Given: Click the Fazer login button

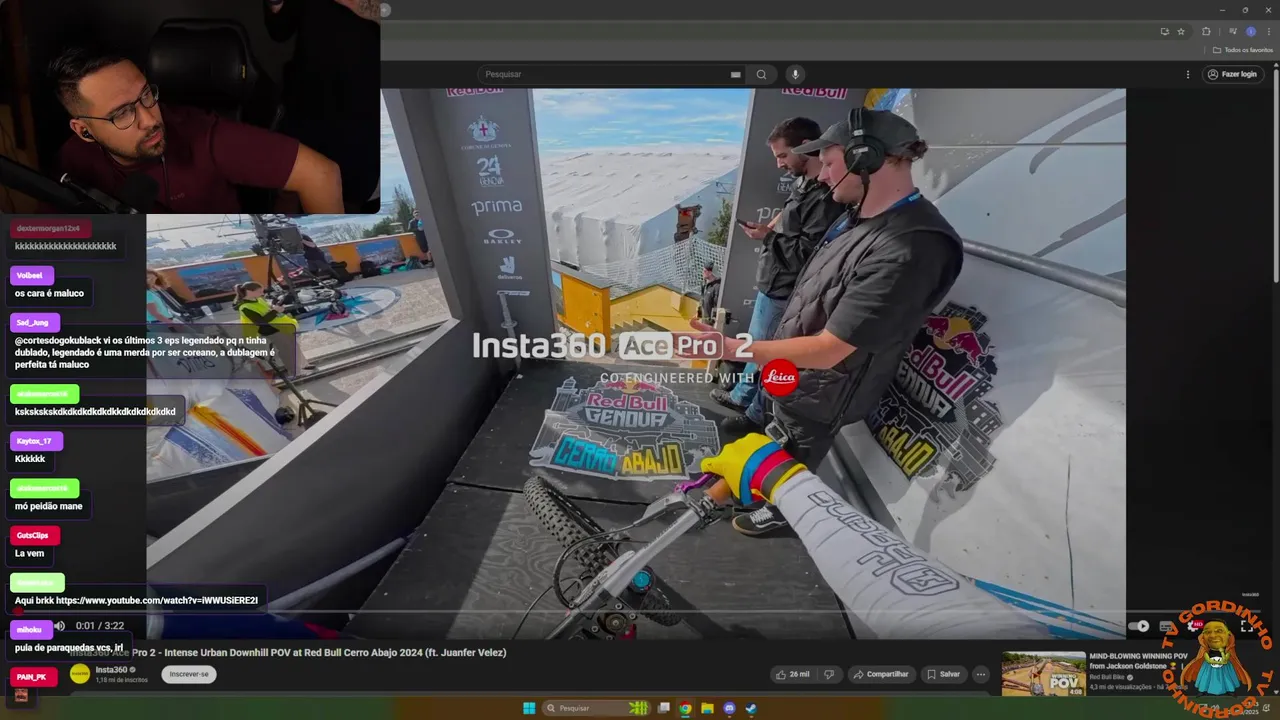Looking at the screenshot, I should pos(1232,74).
